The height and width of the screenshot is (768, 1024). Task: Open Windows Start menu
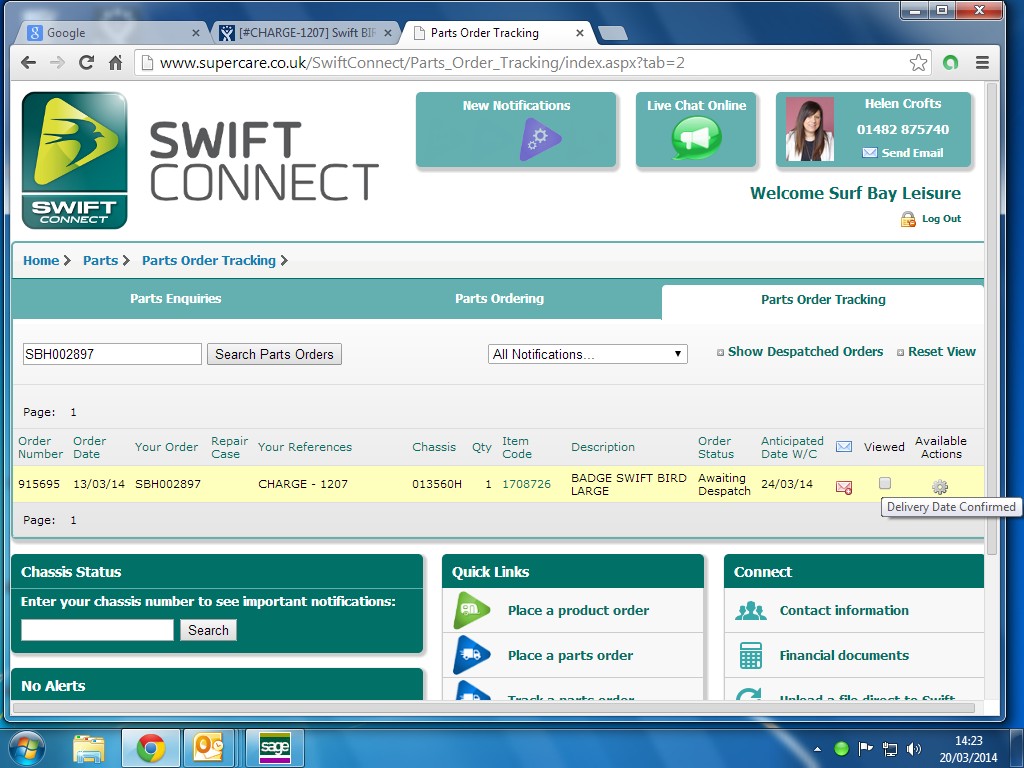point(26,748)
